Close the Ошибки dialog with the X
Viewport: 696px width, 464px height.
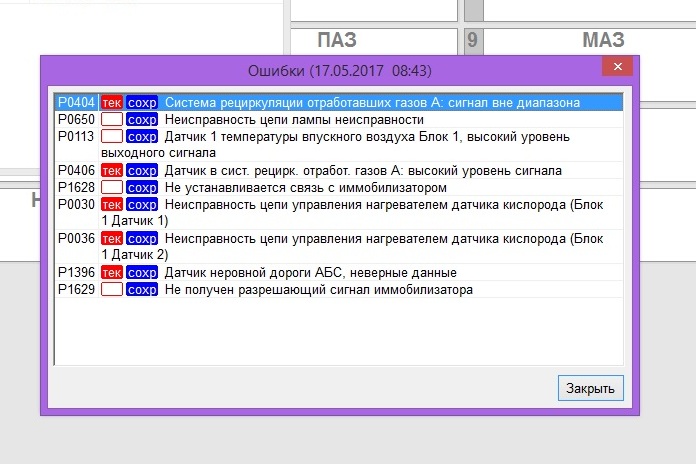[618, 67]
